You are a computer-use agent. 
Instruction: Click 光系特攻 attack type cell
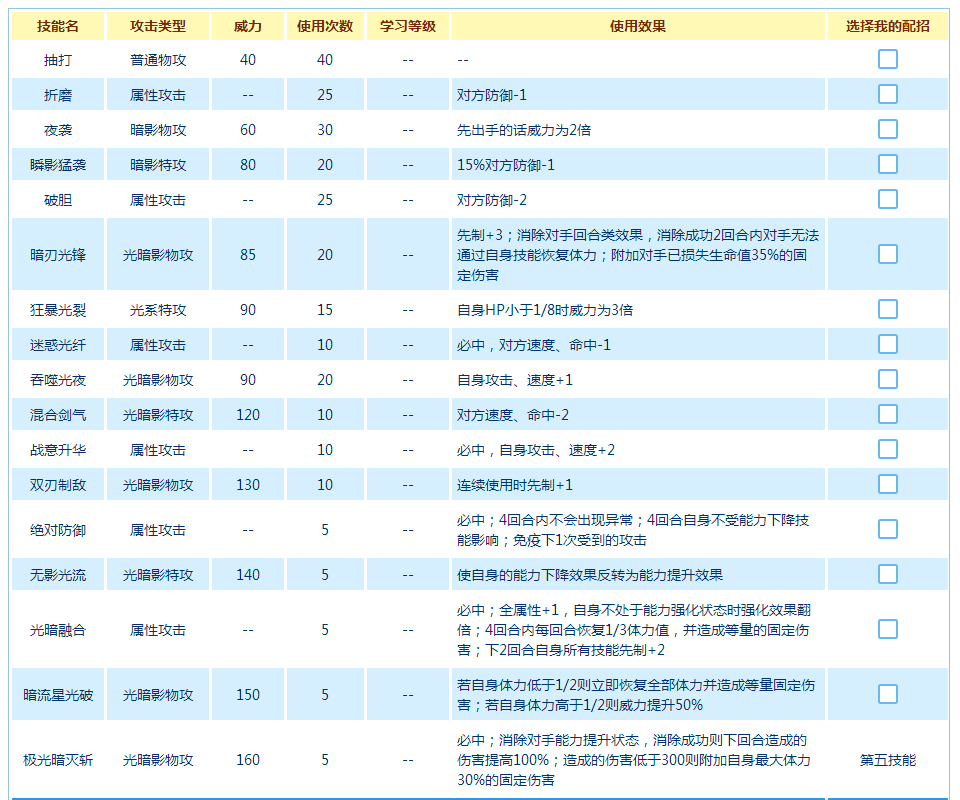click(157, 310)
